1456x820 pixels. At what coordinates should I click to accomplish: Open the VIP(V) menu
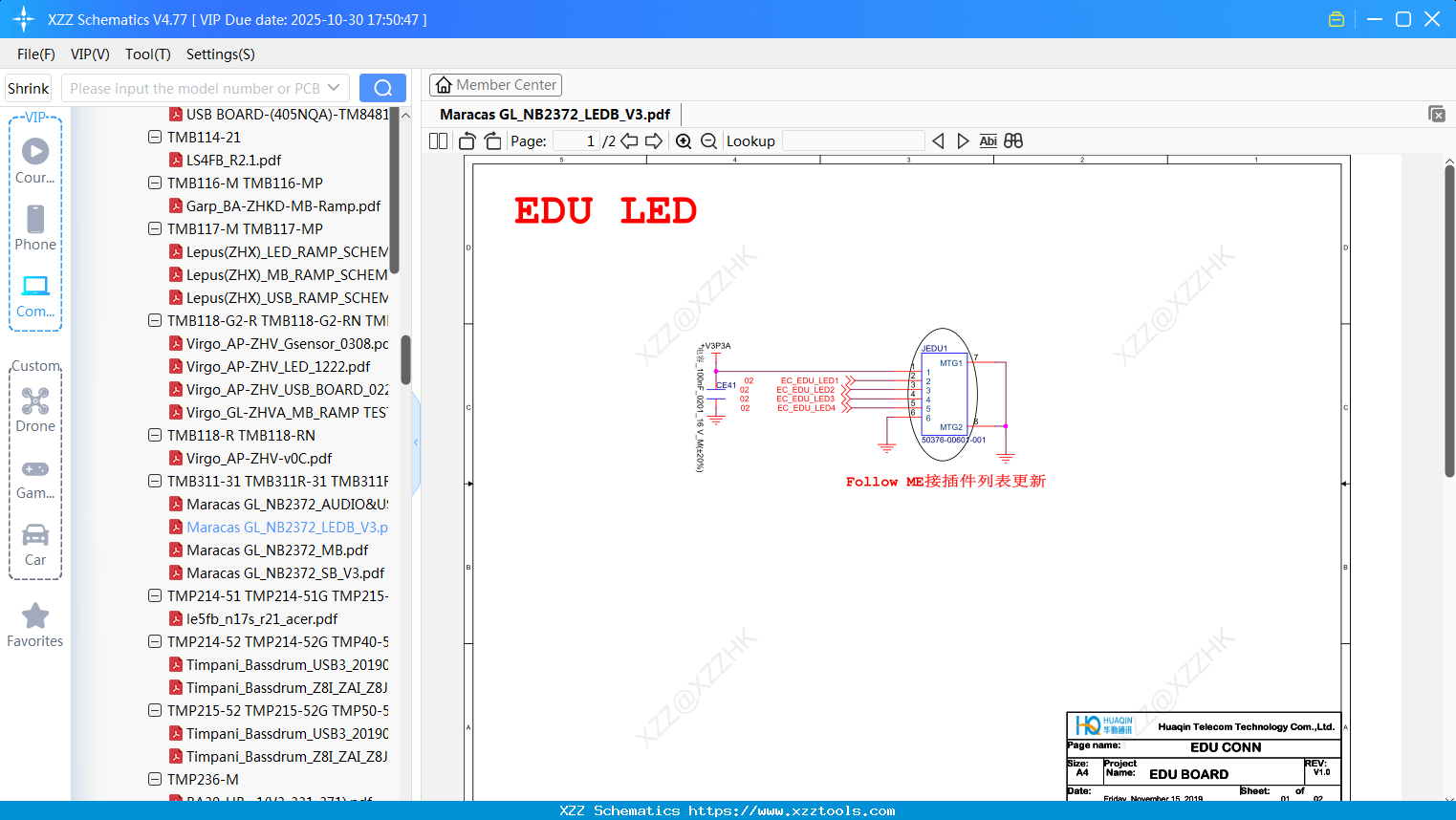90,54
